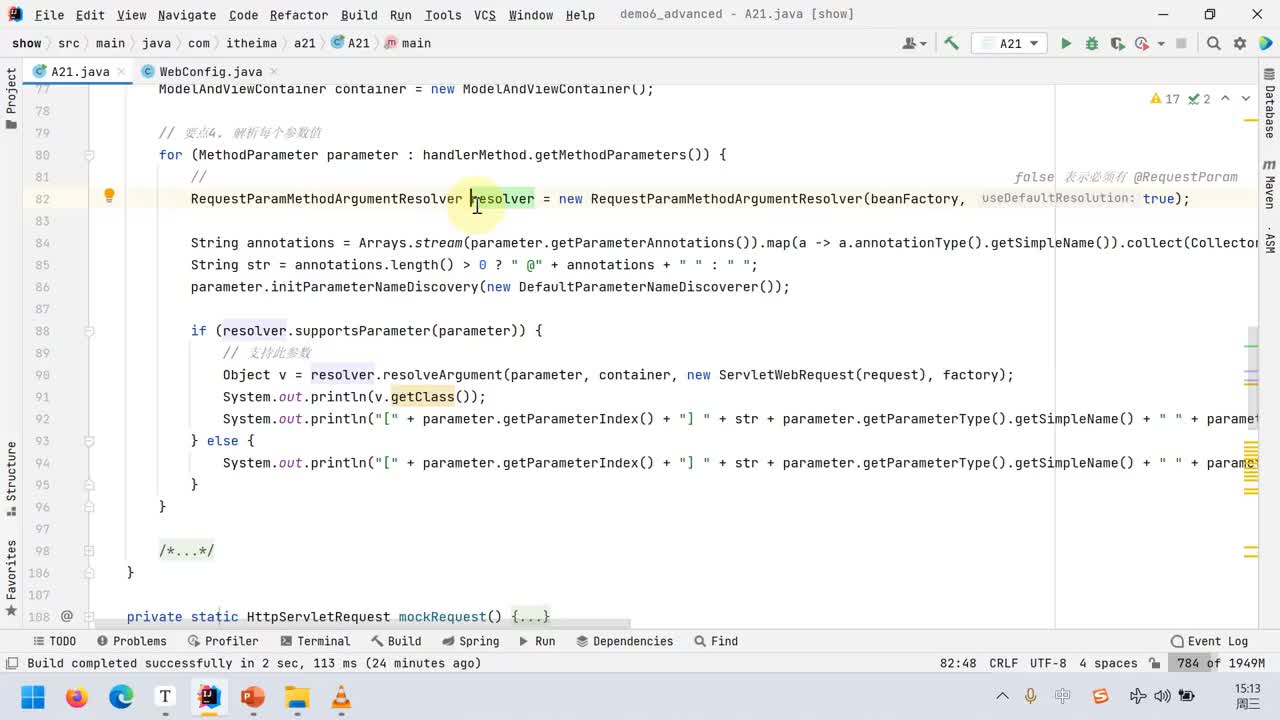Open the Profile run icon

pyautogui.click(x=1141, y=43)
